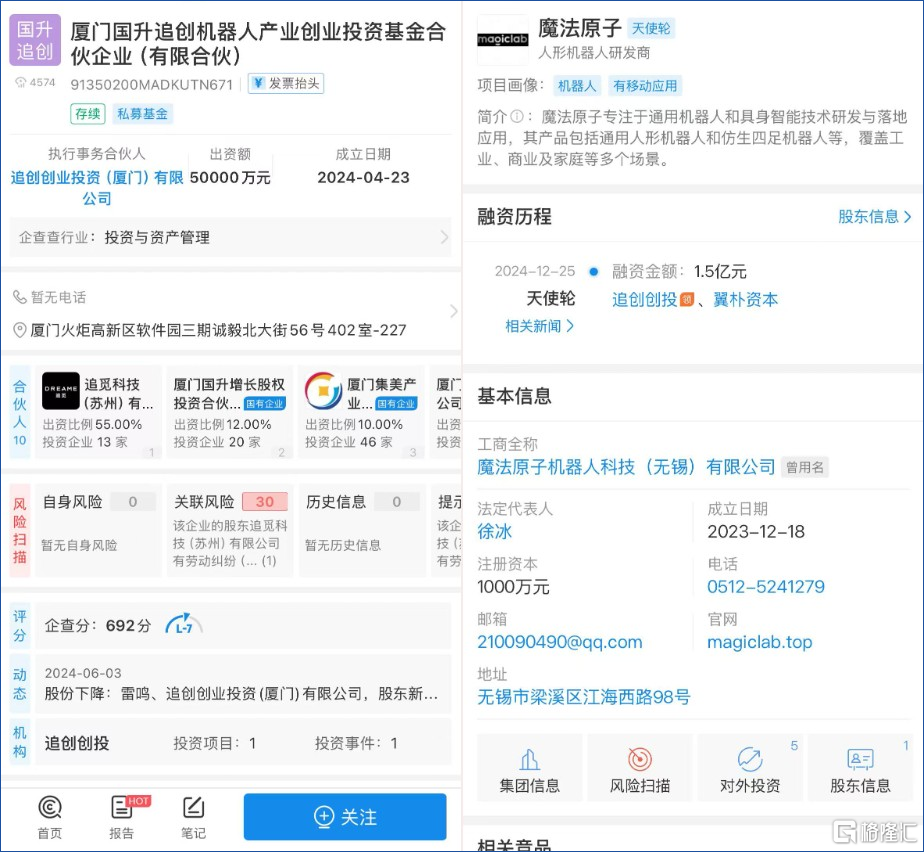Open investor 翼朴资本 link

click(745, 300)
